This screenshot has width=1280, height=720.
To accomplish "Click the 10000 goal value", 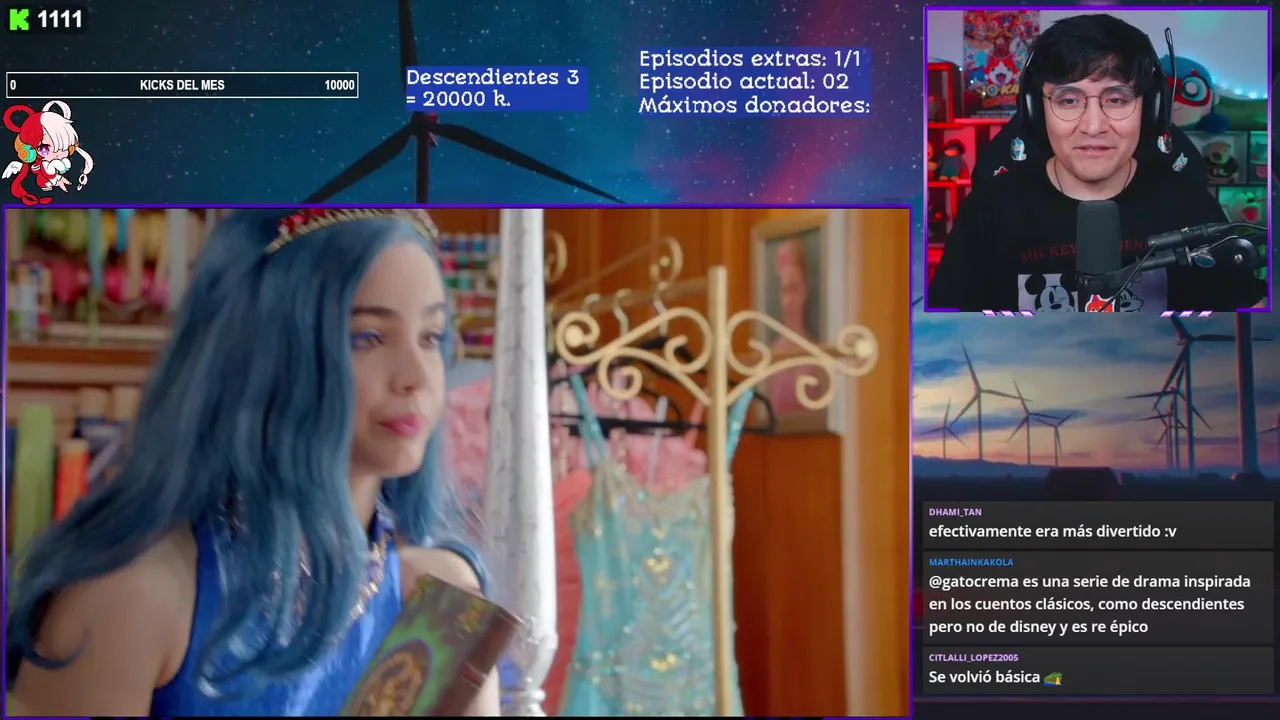I will tap(339, 85).
